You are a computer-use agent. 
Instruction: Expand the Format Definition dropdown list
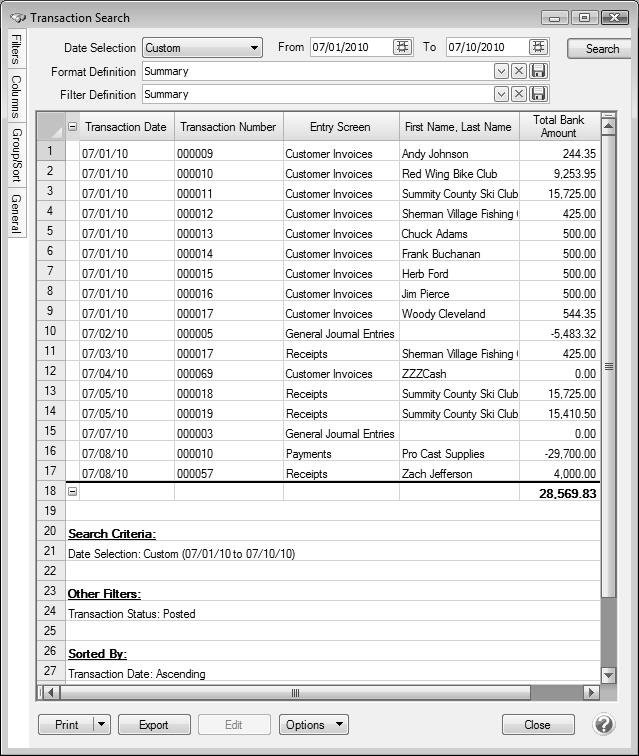[501, 71]
